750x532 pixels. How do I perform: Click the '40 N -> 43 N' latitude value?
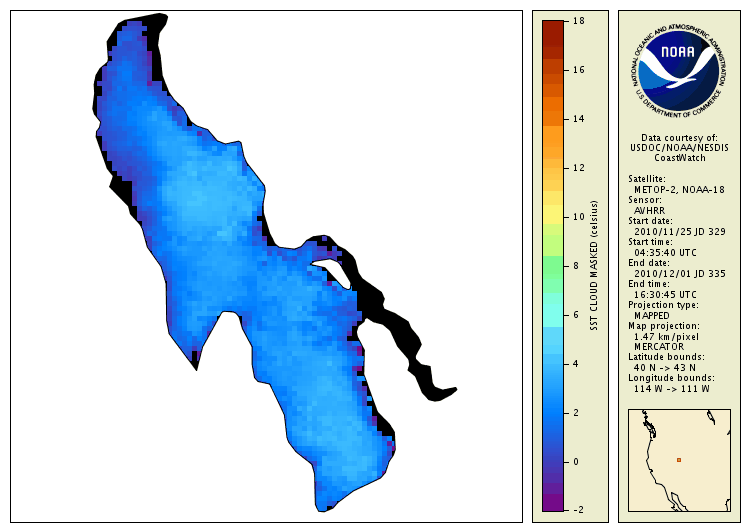665,368
